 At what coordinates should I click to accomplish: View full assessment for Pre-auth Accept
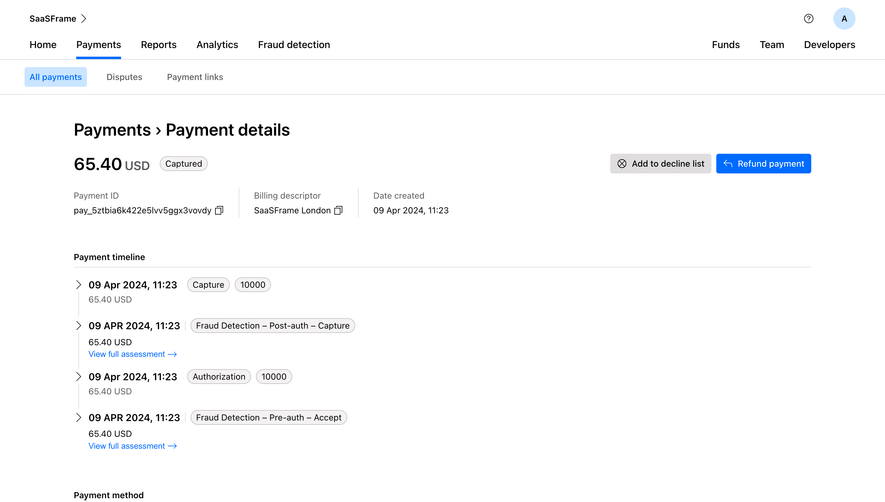coord(133,446)
